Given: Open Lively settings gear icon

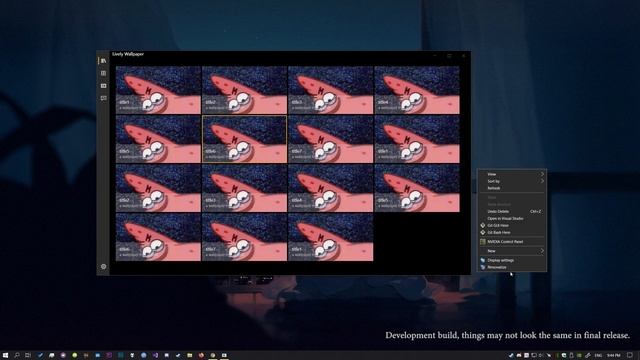Looking at the screenshot, I should coord(103,267).
